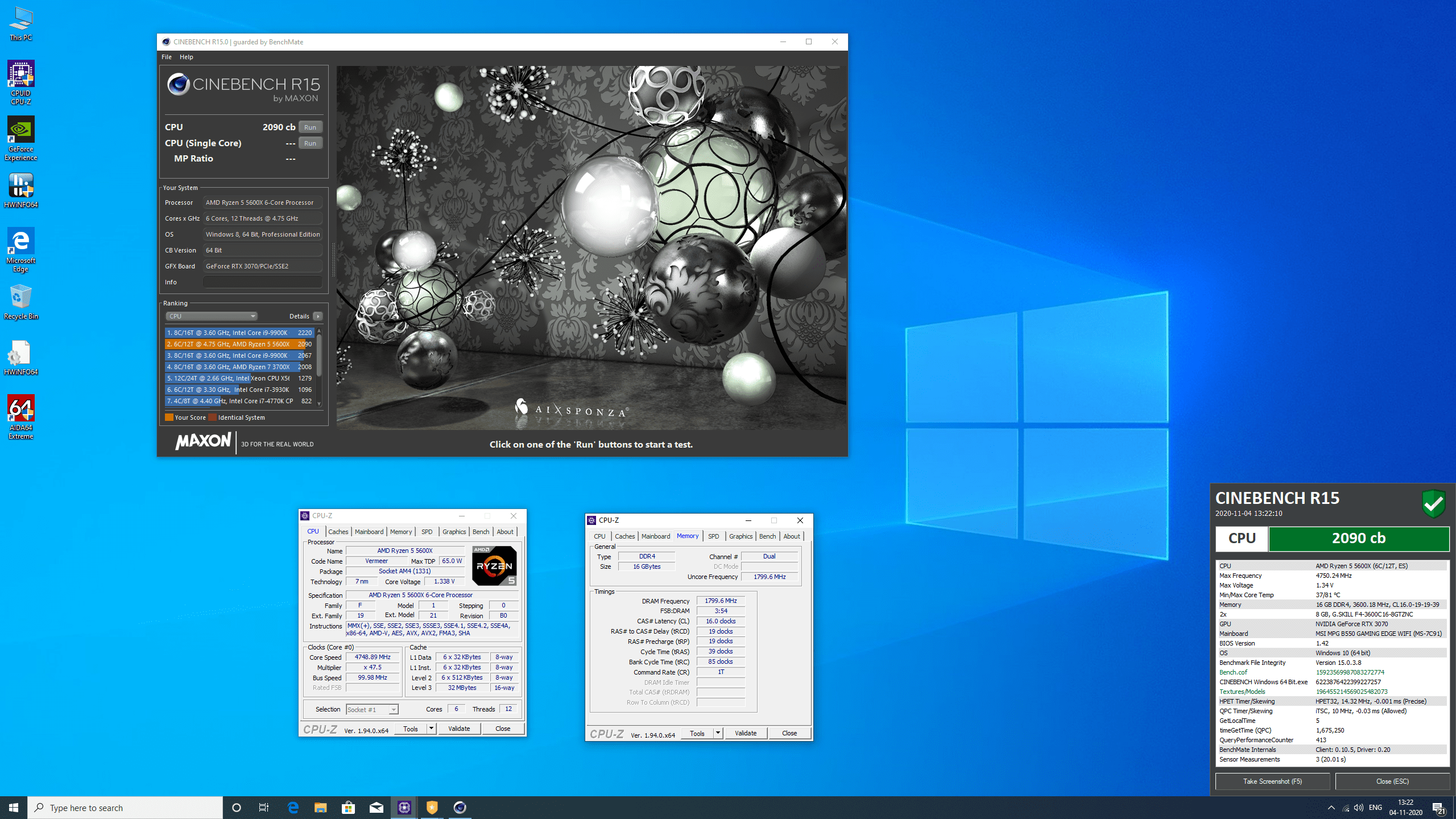
Task: Open the Cinebench File menu
Action: pyautogui.click(x=167, y=57)
